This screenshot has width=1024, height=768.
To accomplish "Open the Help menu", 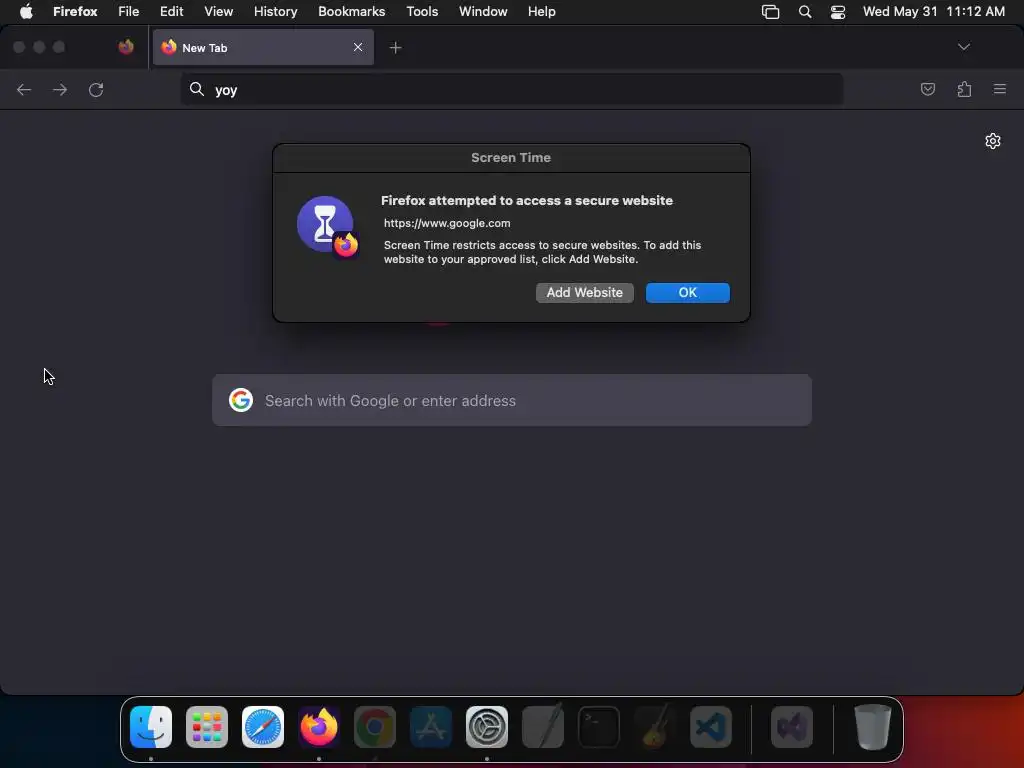I will coord(541,12).
